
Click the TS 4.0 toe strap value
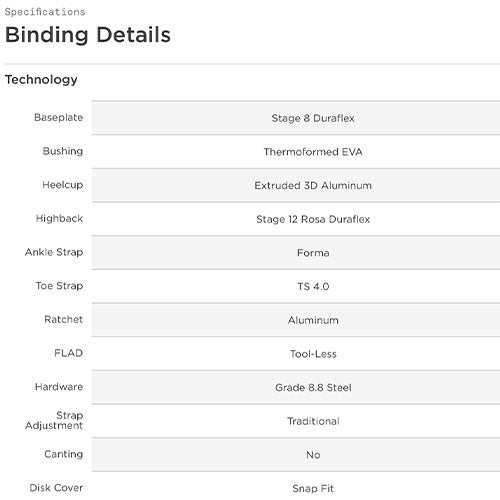point(313,286)
